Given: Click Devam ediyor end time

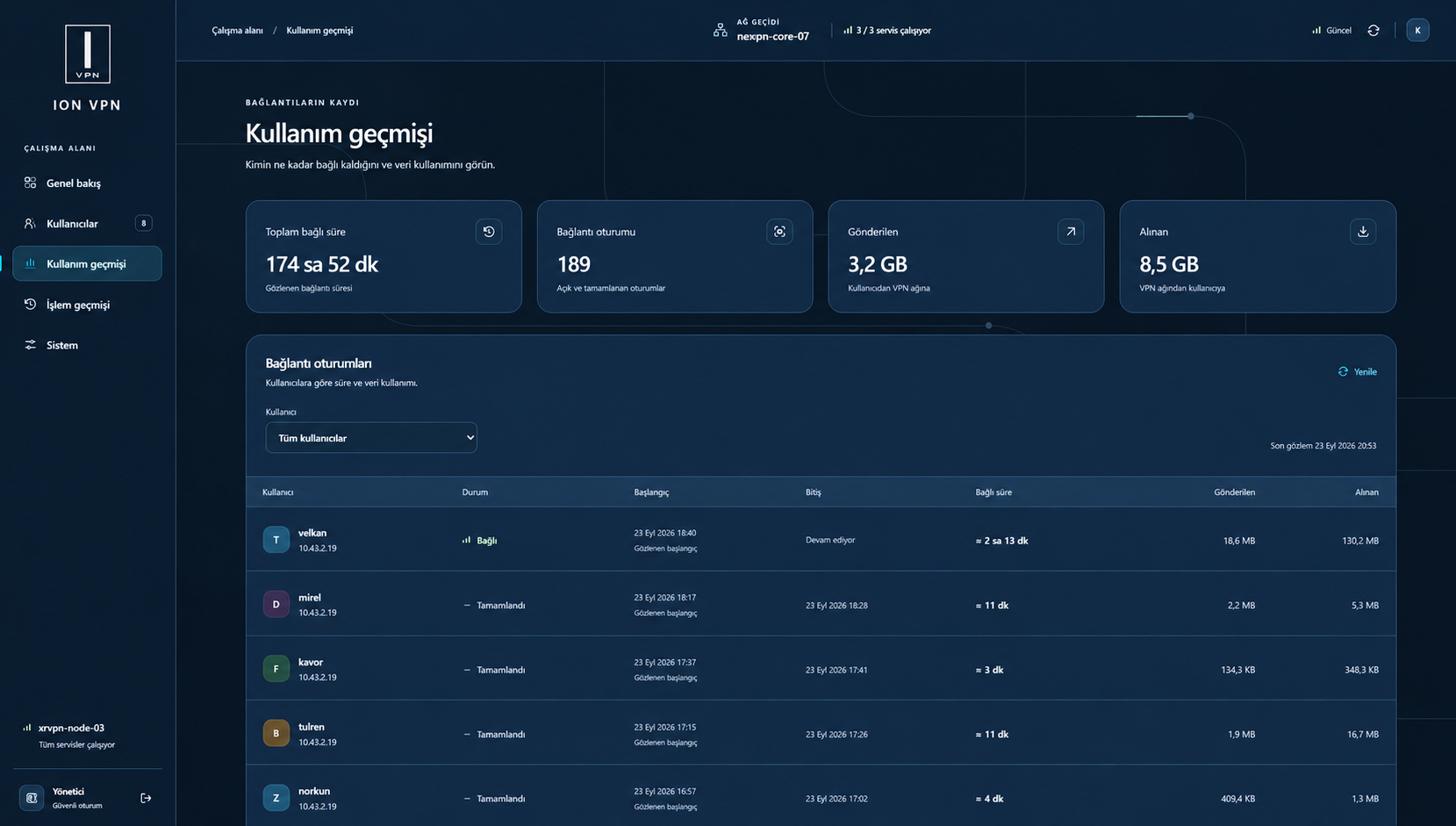Looking at the screenshot, I should 830,540.
